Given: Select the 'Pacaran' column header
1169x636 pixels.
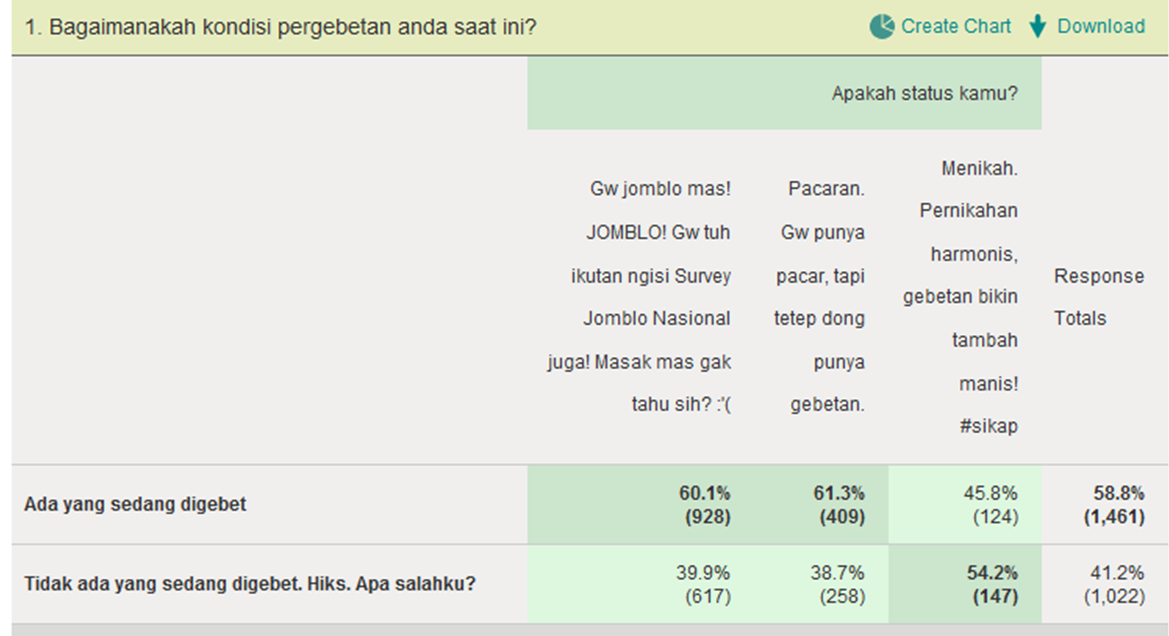Looking at the screenshot, I should tap(820, 297).
